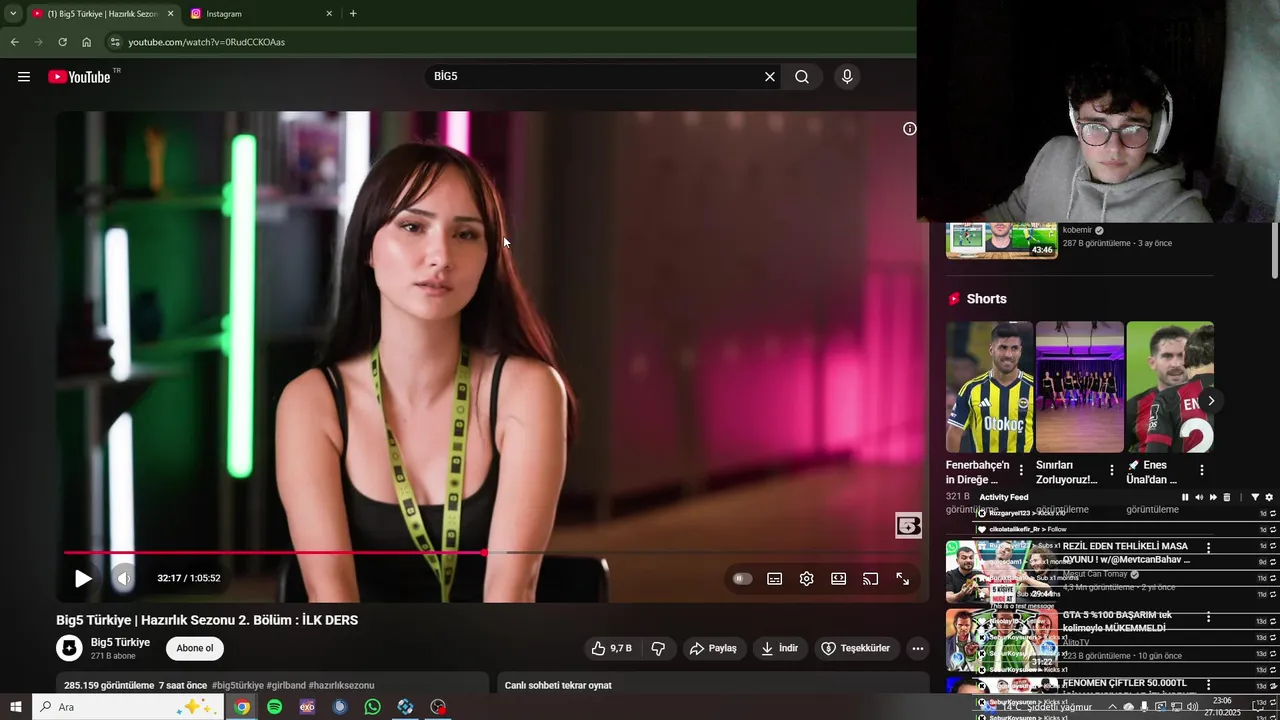Dislike the video
Viewport: 1280px width, 720px height.
coord(658,648)
